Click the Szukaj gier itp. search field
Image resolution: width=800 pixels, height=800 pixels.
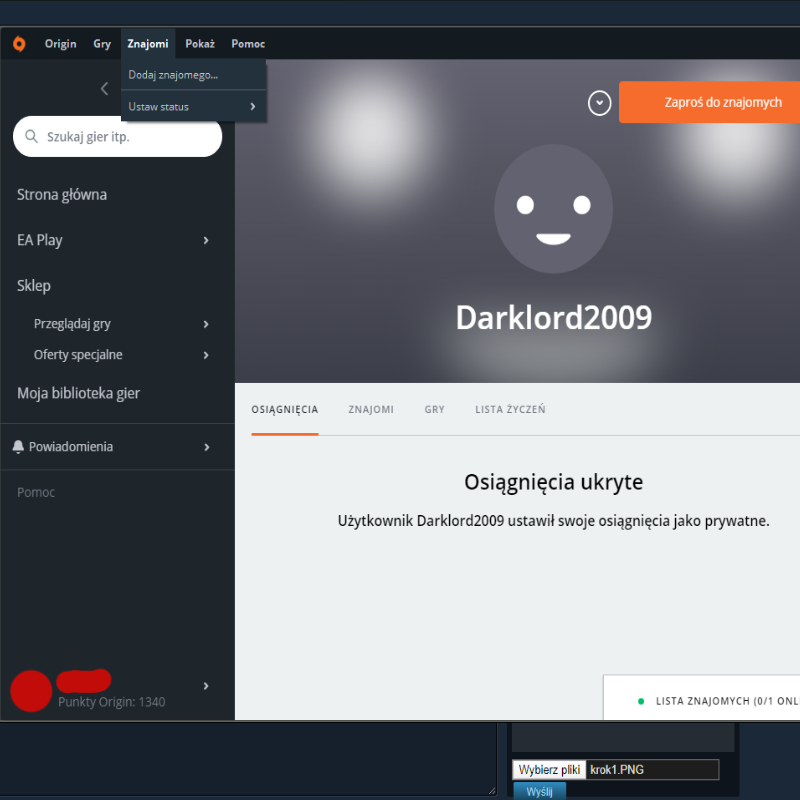pyautogui.click(x=117, y=137)
